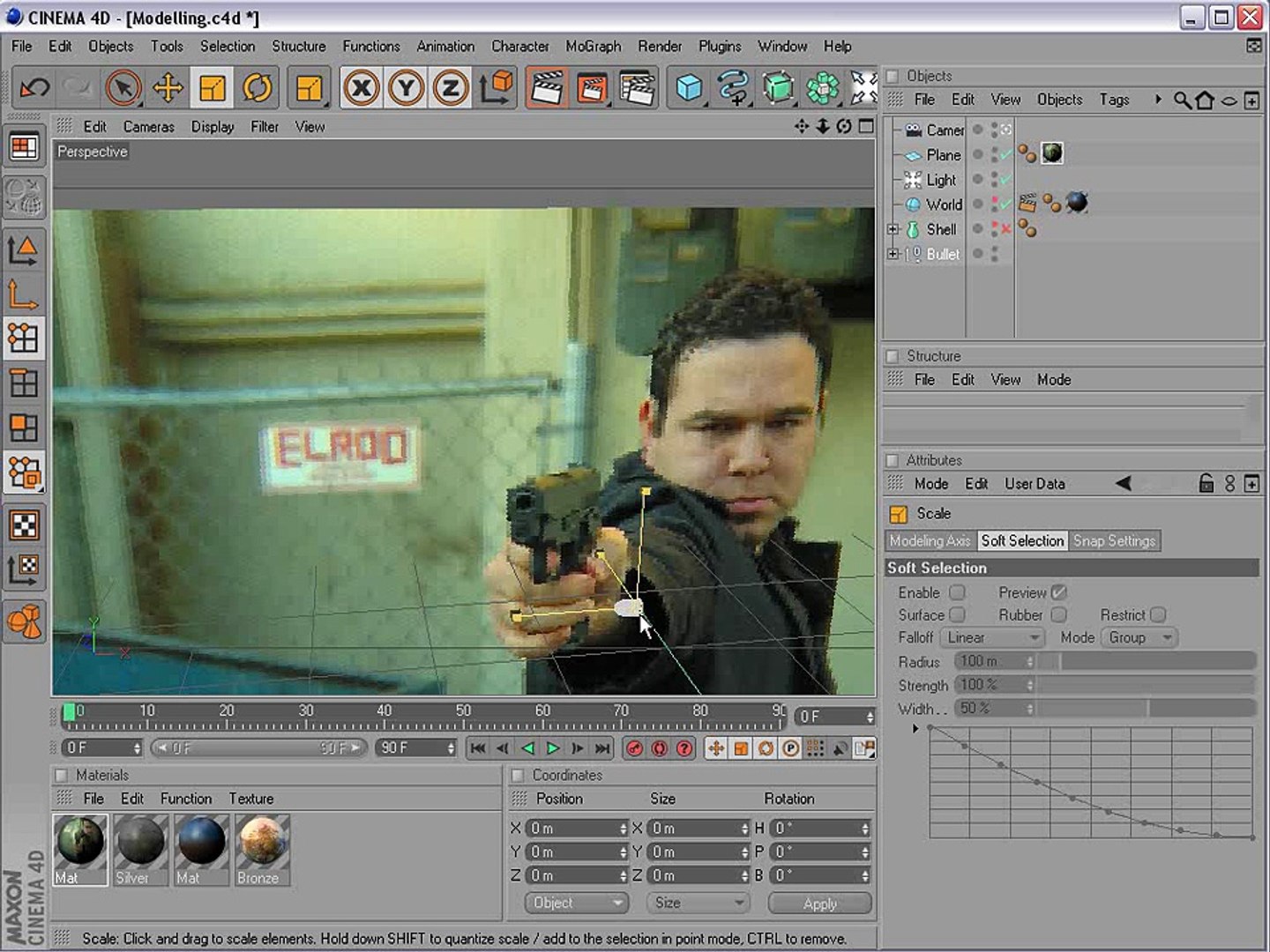Click the Render Settings clapperboard icon
The width and height of the screenshot is (1270, 952).
639,88
